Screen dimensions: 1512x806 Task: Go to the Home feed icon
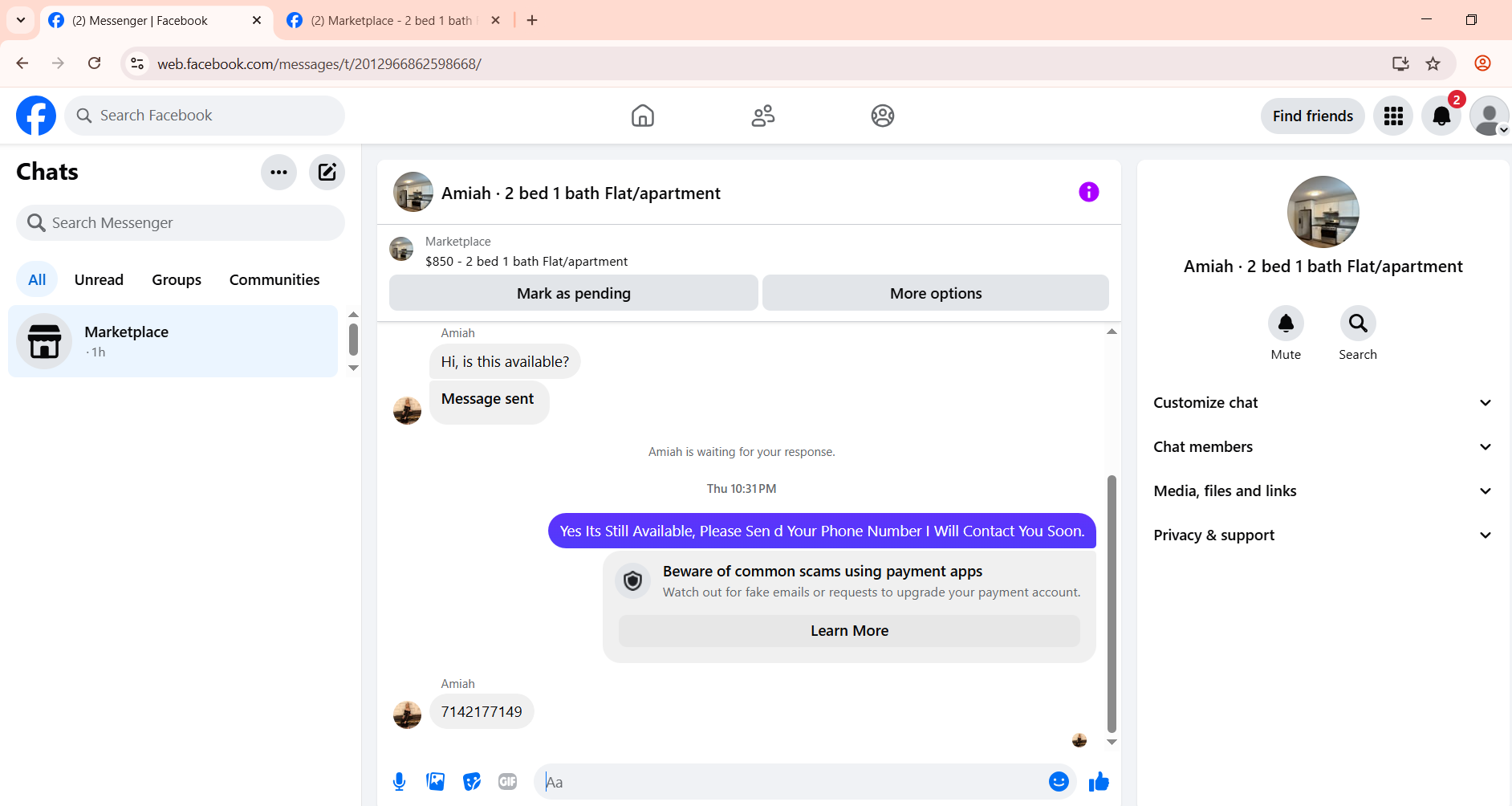[642, 116]
